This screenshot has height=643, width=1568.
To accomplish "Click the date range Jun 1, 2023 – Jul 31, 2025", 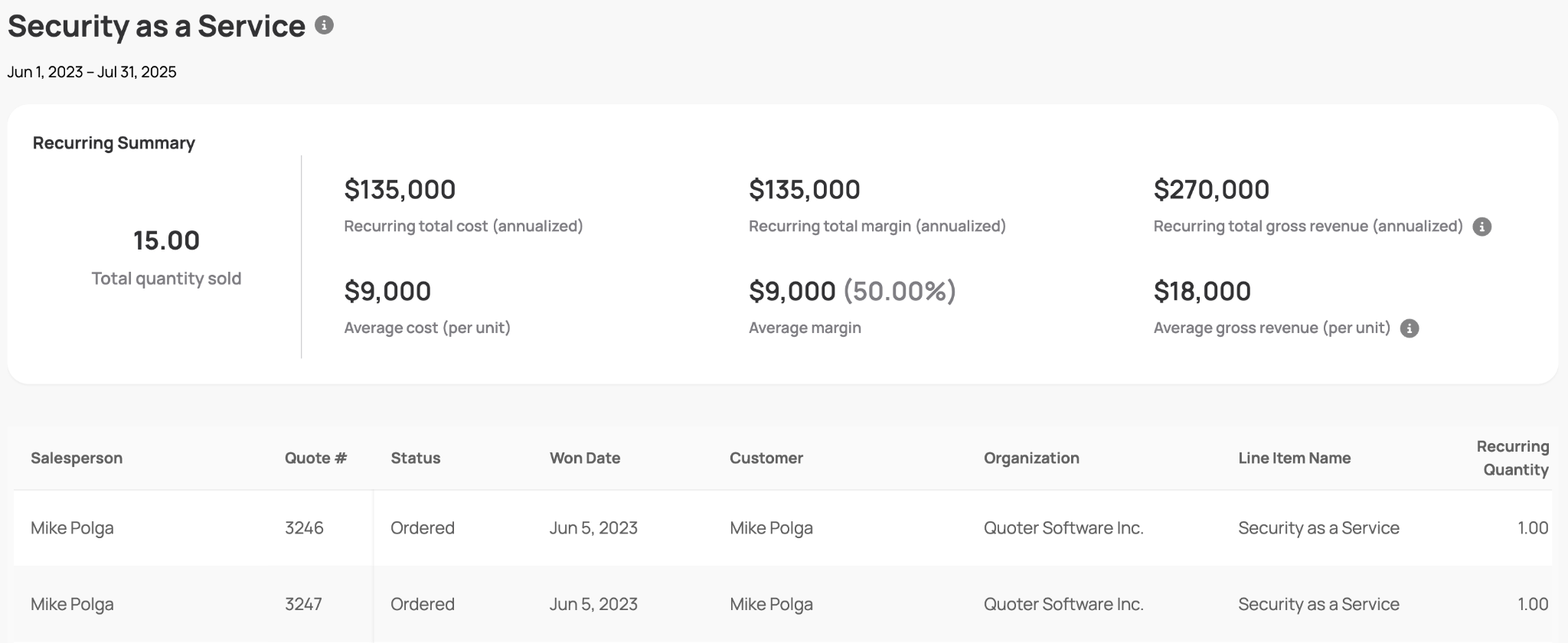I will click(92, 72).
